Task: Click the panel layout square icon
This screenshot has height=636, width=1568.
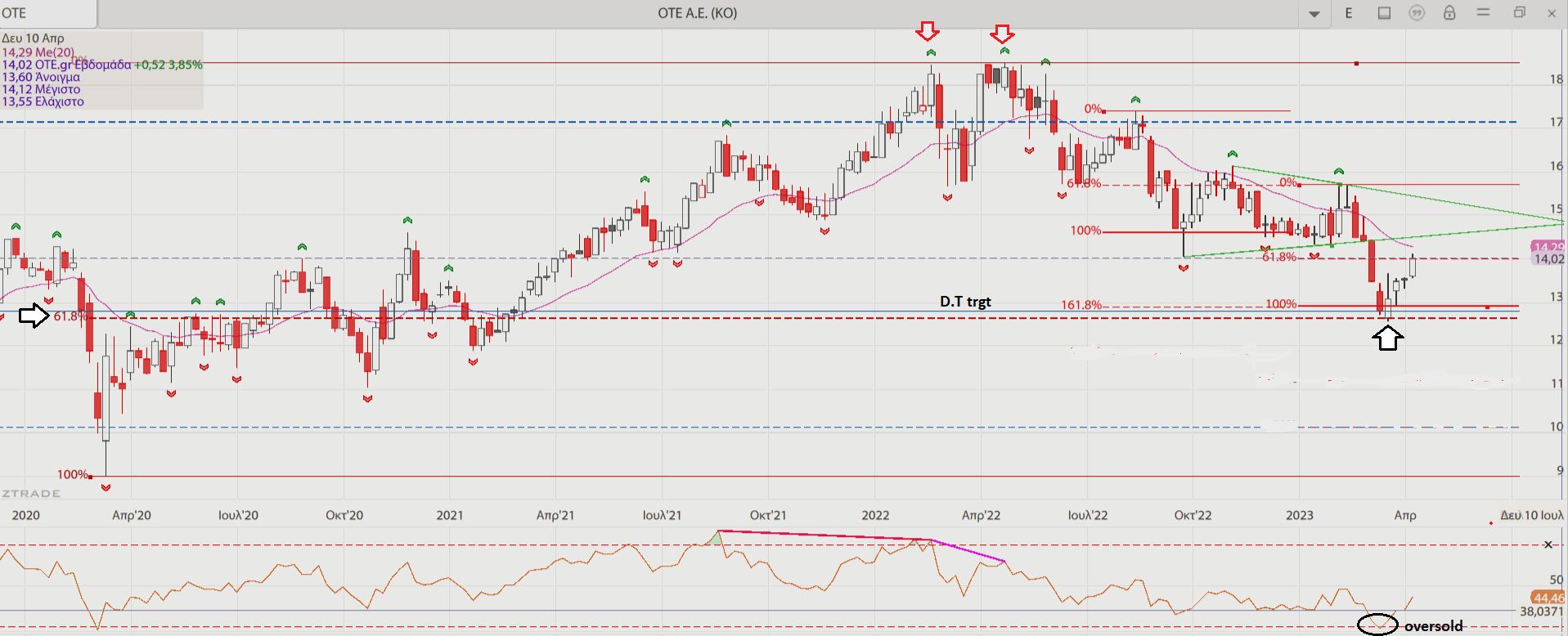Action: 1384,13
